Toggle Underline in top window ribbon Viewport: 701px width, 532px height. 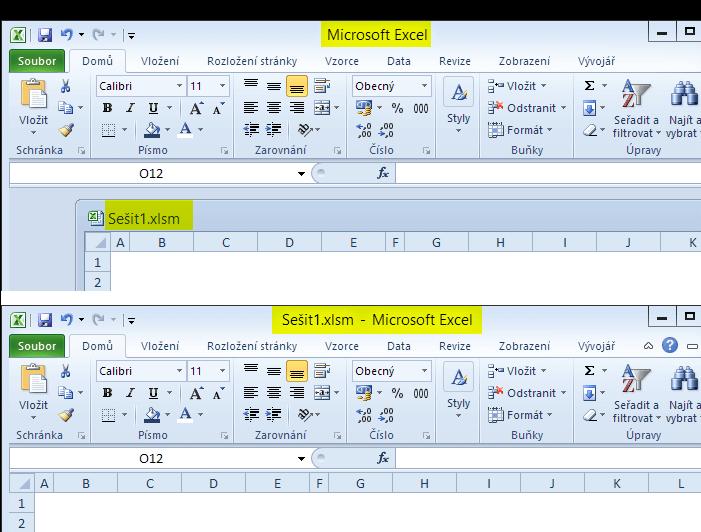click(x=153, y=108)
